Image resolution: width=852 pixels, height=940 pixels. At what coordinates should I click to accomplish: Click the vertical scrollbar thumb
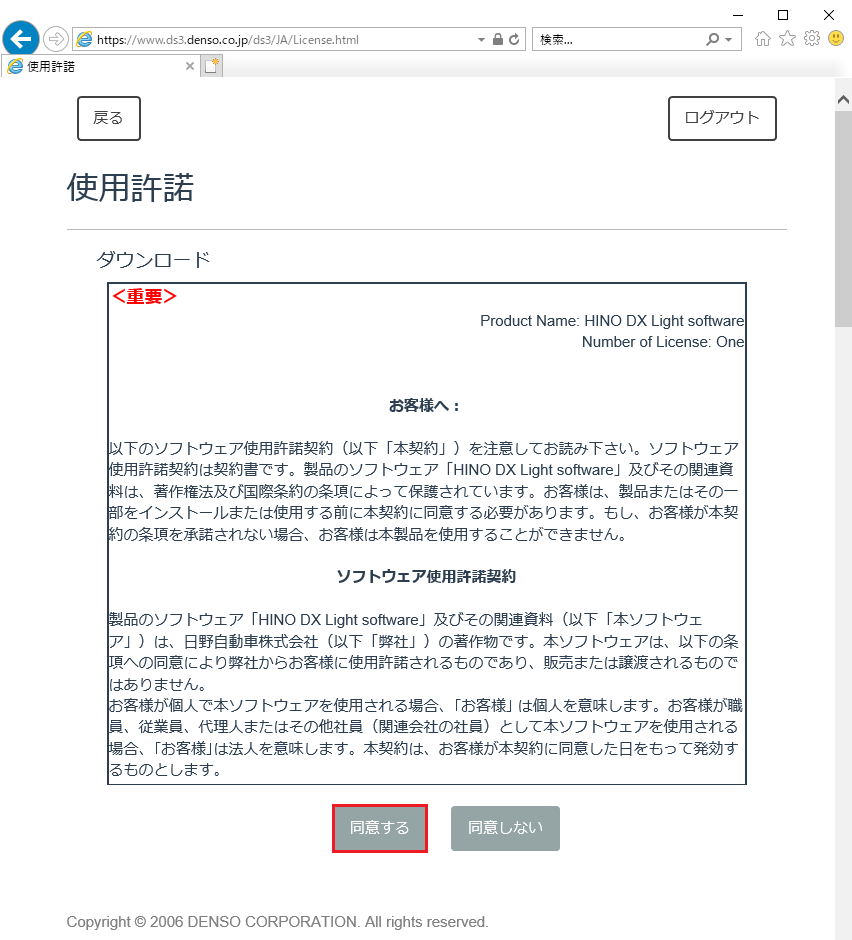[843, 219]
